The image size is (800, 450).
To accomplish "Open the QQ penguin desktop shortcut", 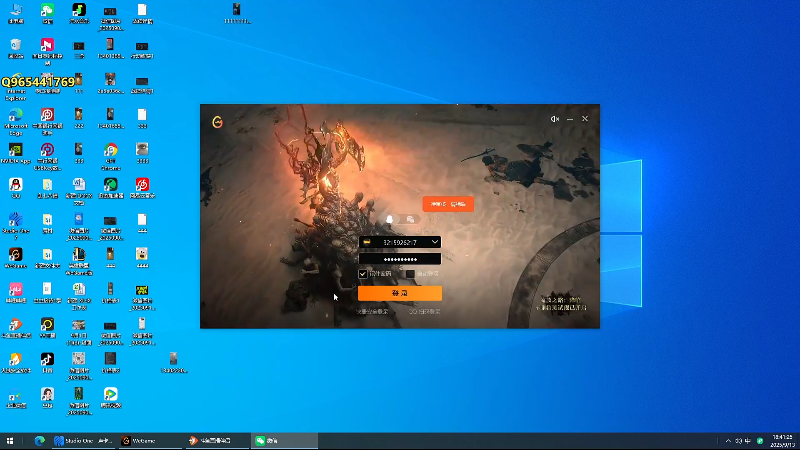I will click(16, 188).
